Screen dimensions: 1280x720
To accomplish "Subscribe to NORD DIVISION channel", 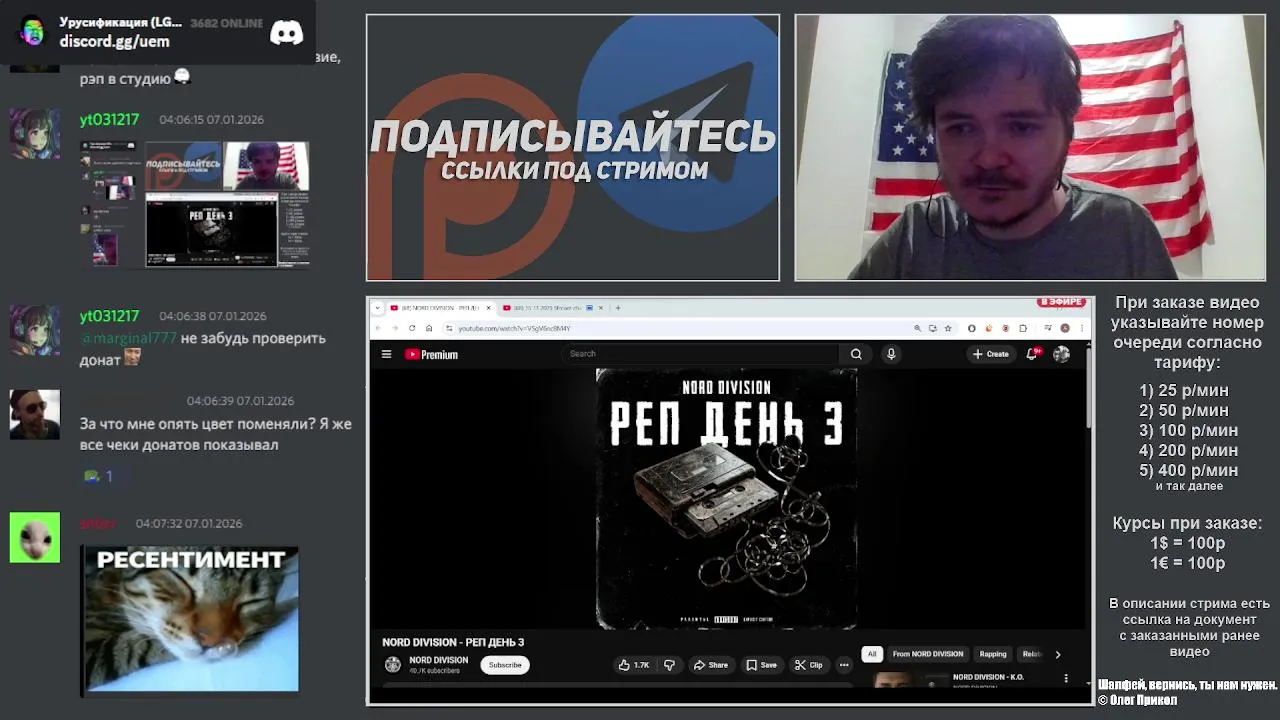I will [505, 665].
